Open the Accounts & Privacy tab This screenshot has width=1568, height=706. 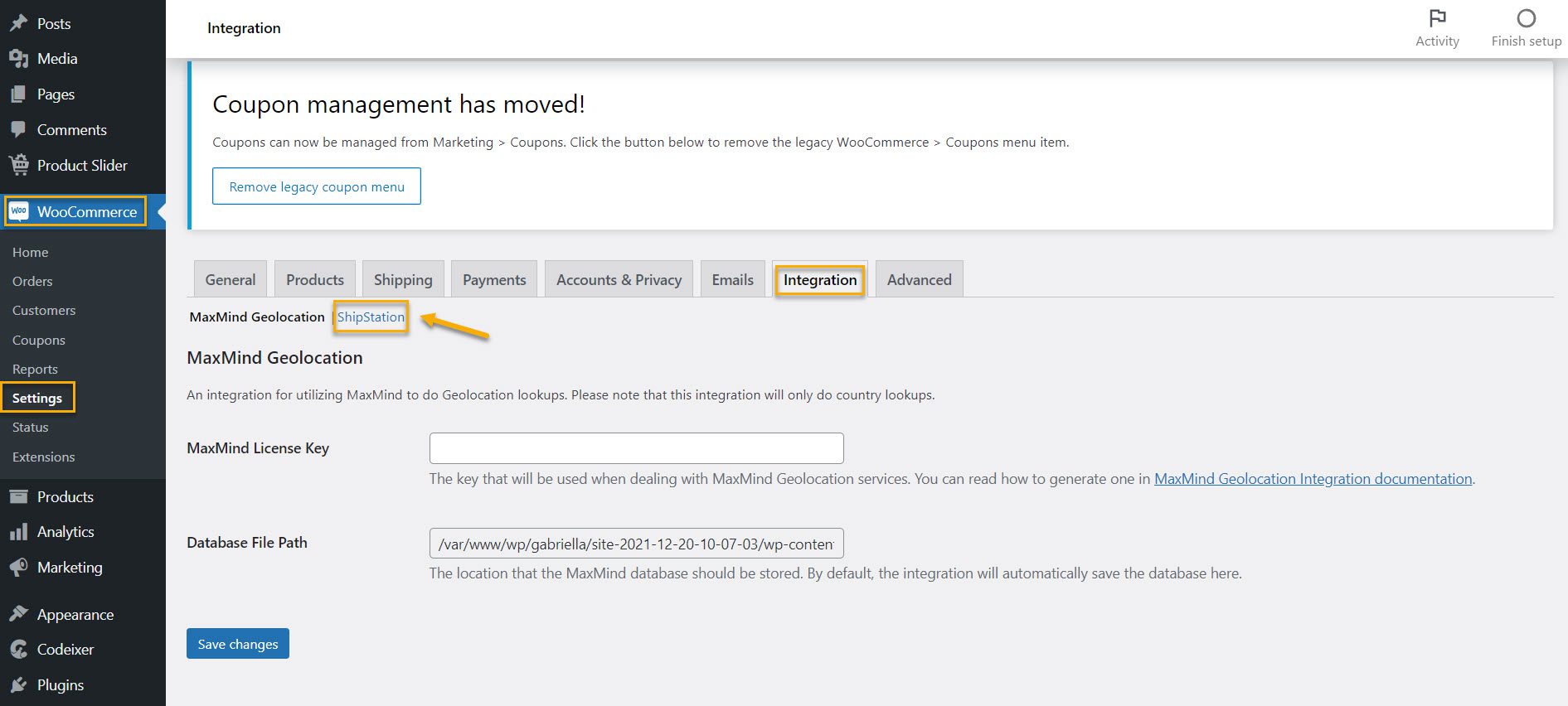click(x=619, y=279)
